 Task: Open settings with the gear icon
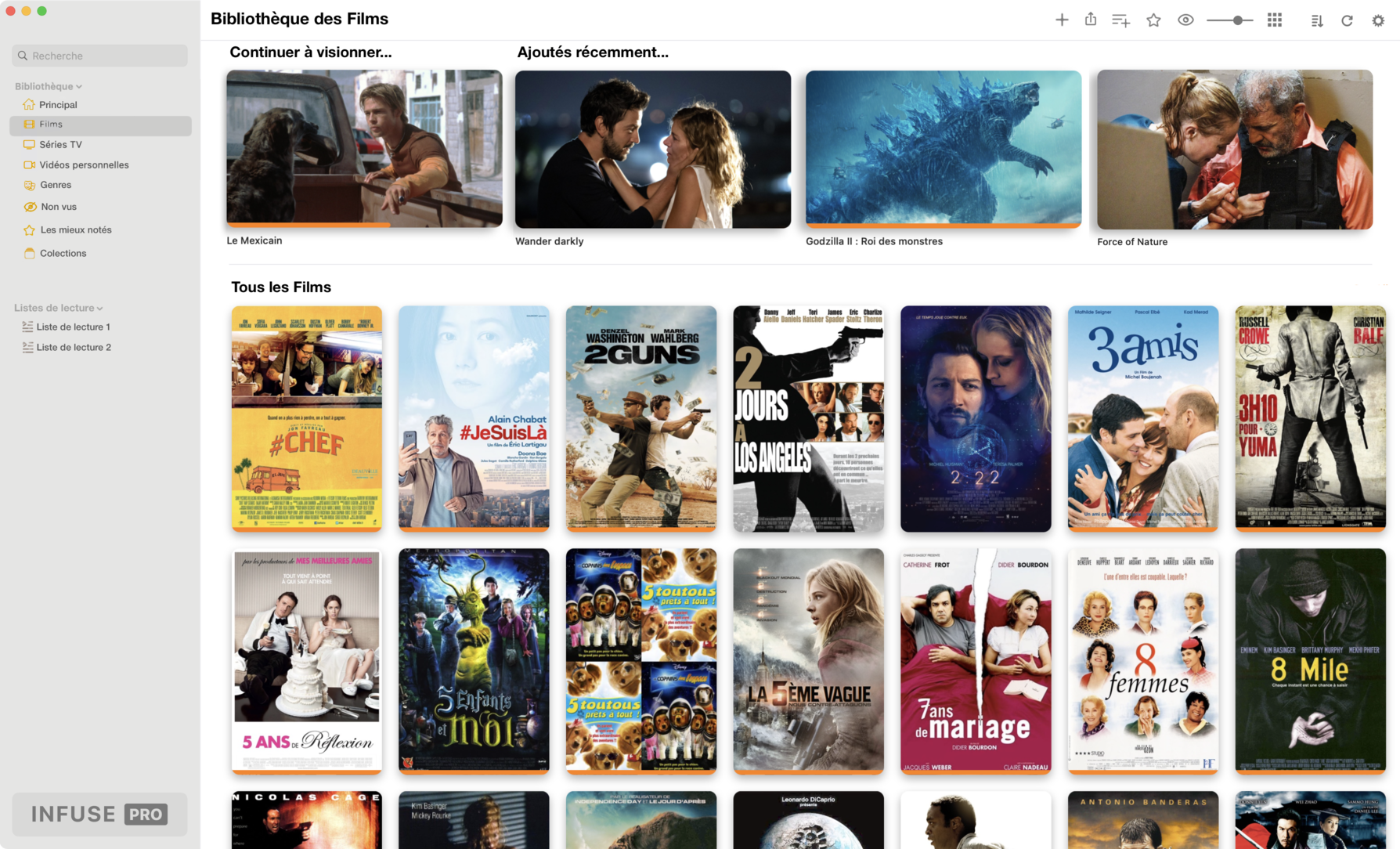(1378, 20)
